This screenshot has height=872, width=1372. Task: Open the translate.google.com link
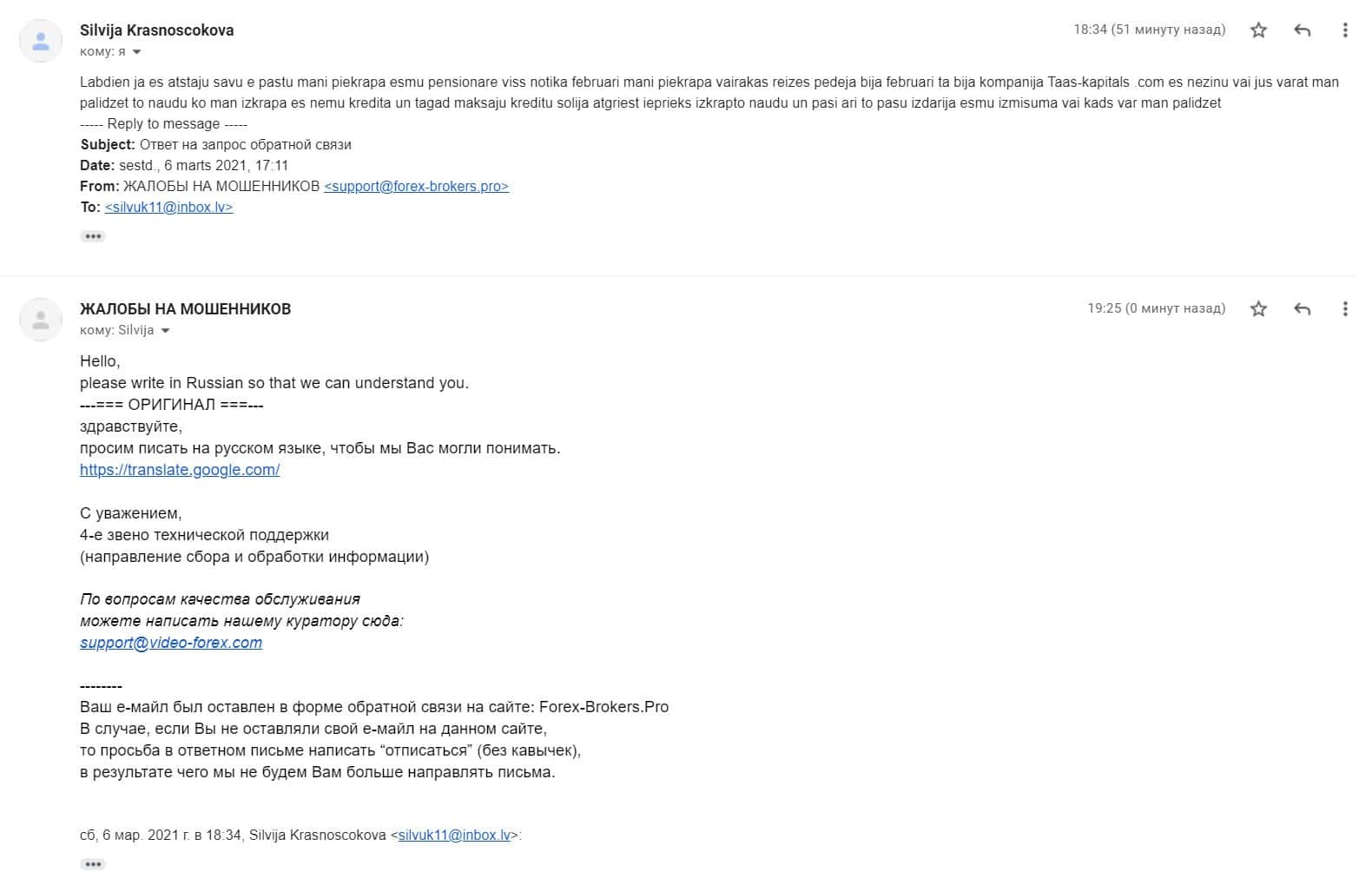click(180, 470)
